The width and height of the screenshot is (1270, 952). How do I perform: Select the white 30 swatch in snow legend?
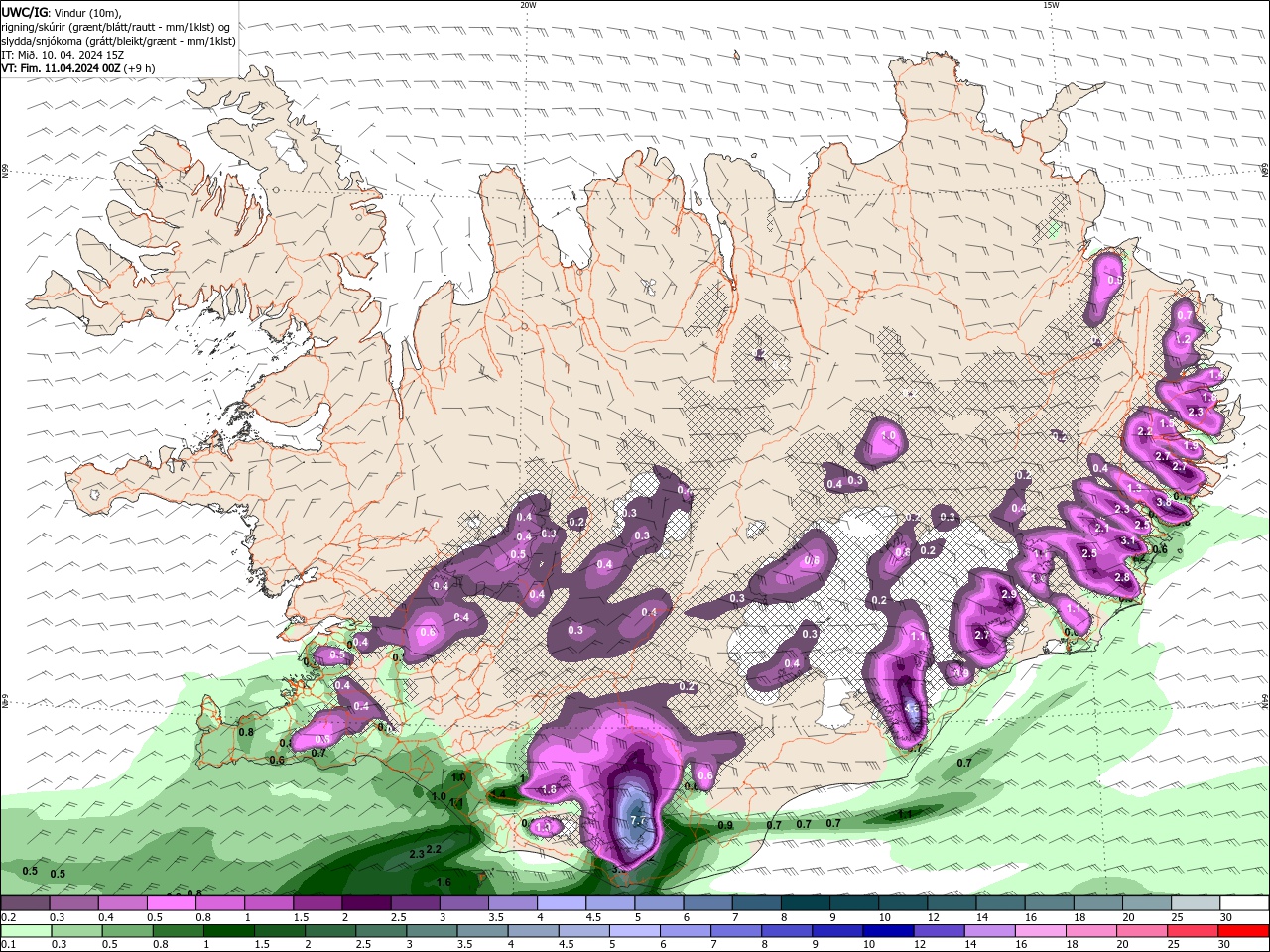pyautogui.click(x=1243, y=903)
